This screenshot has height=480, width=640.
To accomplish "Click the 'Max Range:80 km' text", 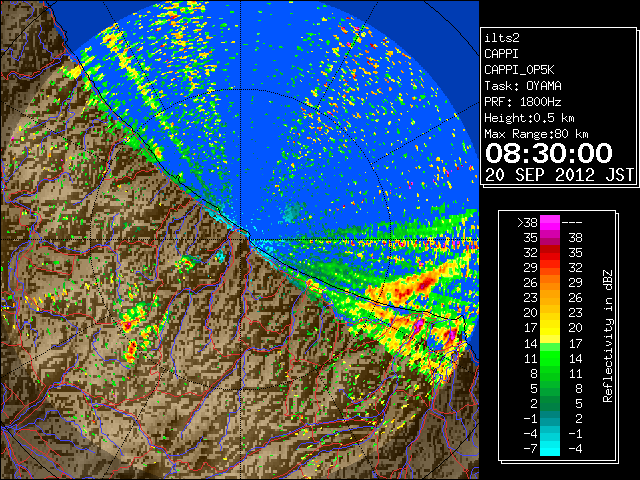I will click(536, 134).
